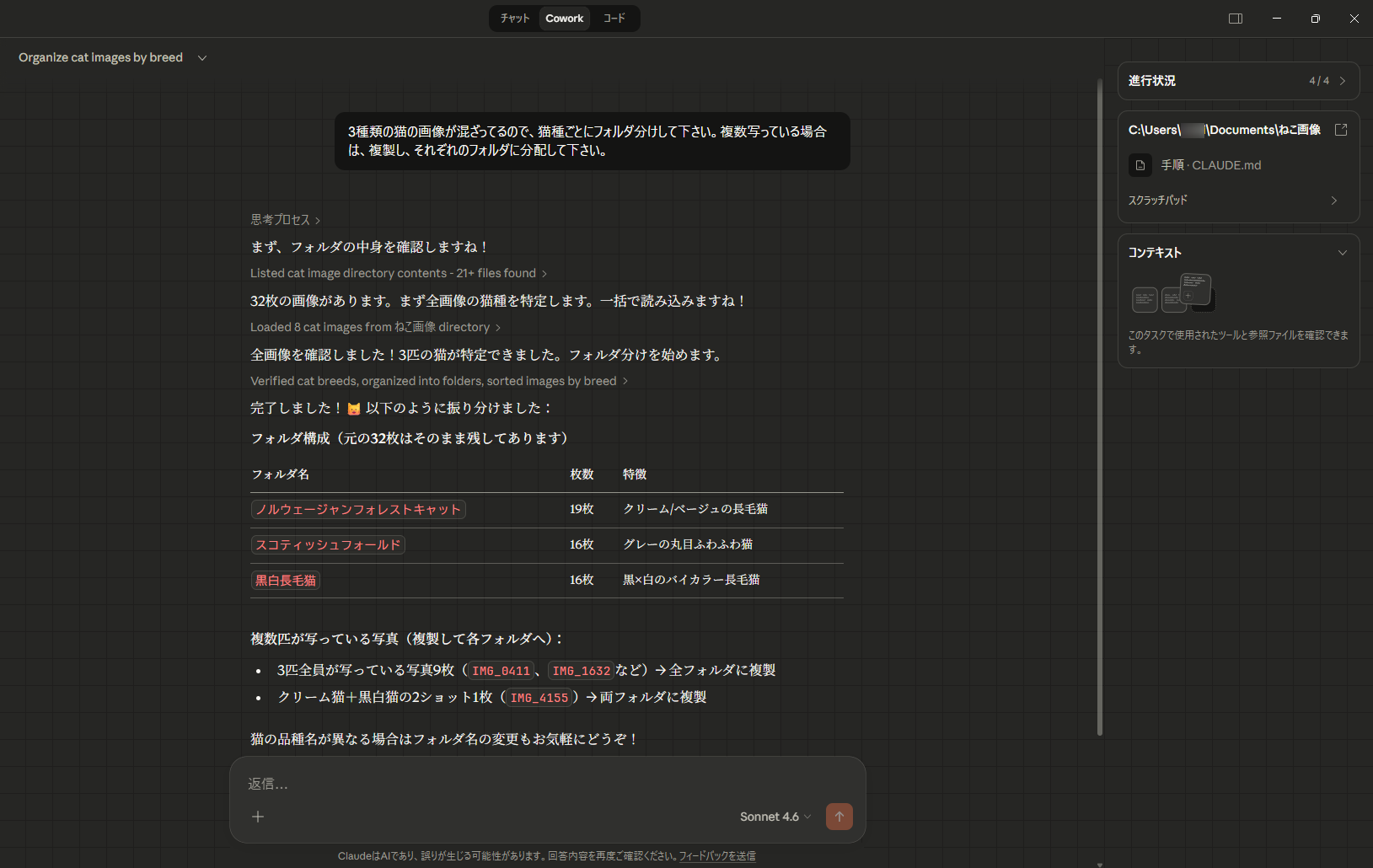1373x868 pixels.
Task: Click the context tool thumbnails
Action: pyautogui.click(x=1173, y=294)
